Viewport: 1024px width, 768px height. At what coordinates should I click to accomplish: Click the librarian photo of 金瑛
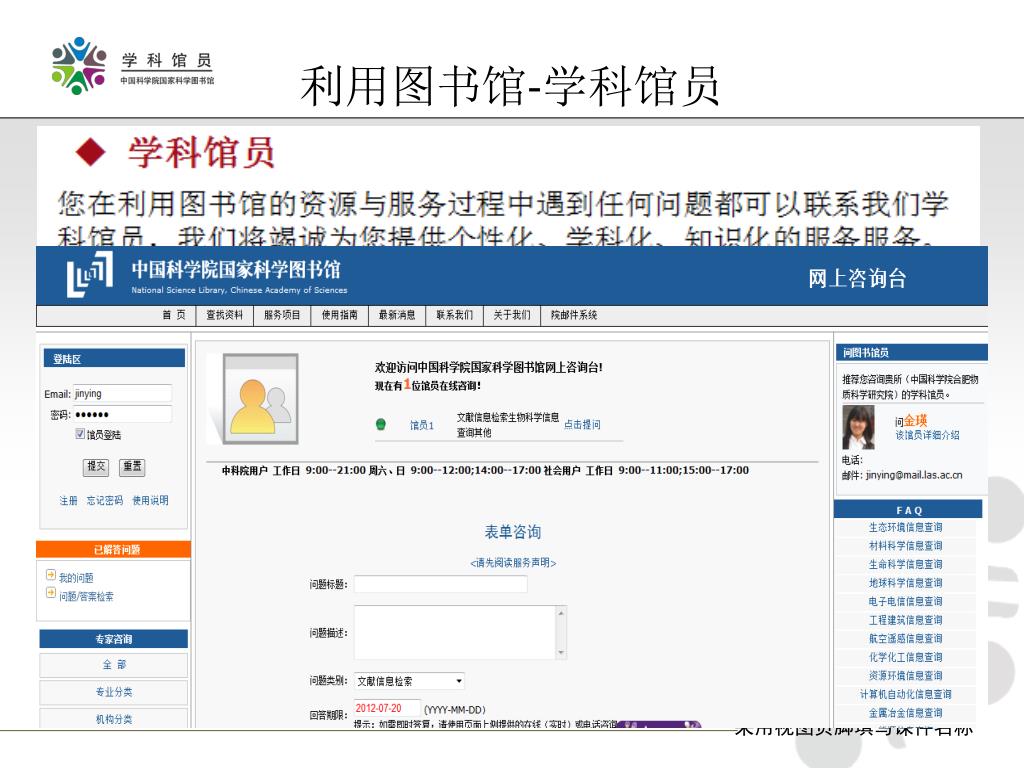click(x=858, y=427)
